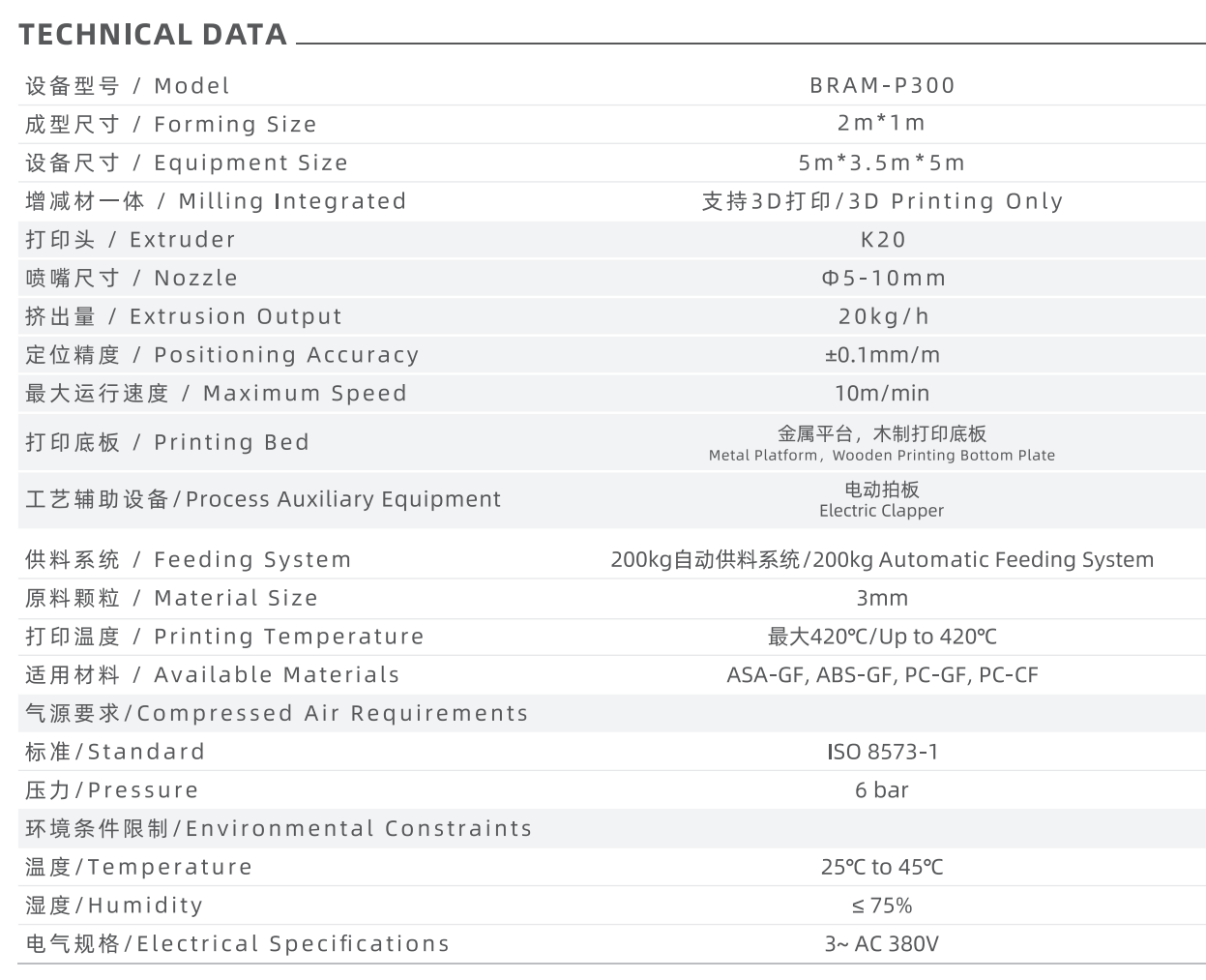Click the Milling Integrated row label
Screen dimensions: 1206x980
click(x=216, y=201)
